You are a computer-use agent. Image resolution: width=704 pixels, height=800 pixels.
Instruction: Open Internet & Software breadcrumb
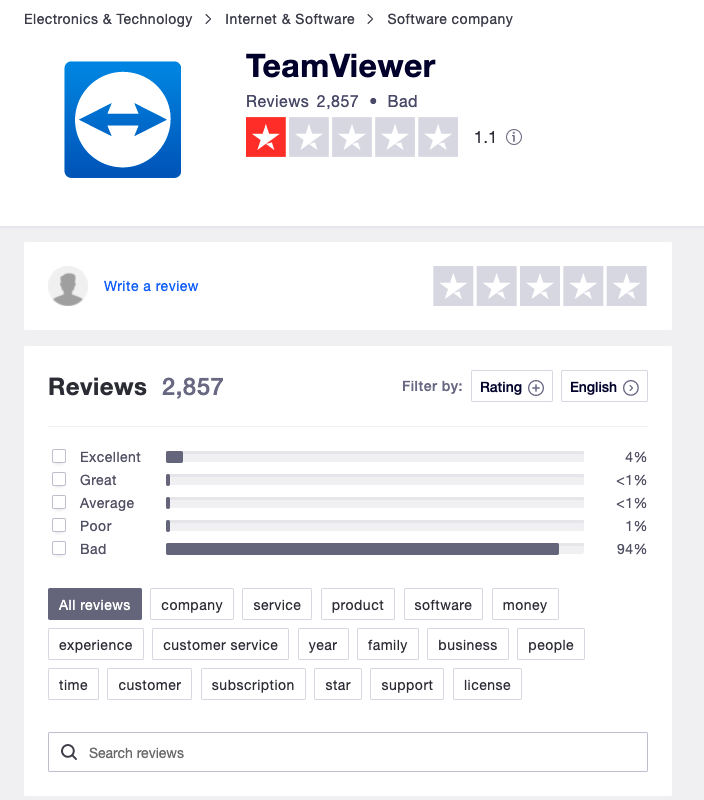click(x=290, y=19)
